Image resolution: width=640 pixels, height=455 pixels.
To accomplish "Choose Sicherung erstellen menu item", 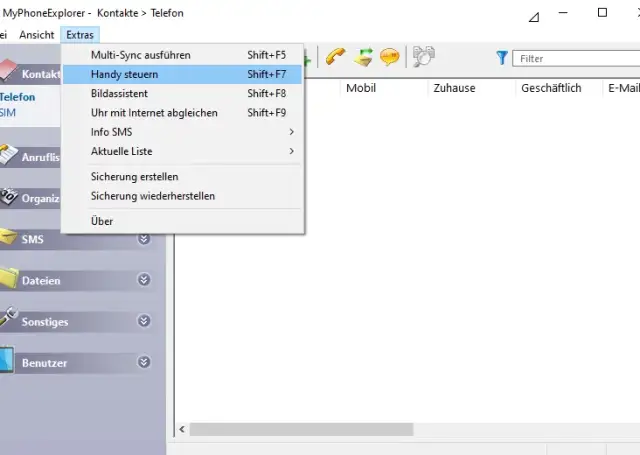I will tap(182, 177).
